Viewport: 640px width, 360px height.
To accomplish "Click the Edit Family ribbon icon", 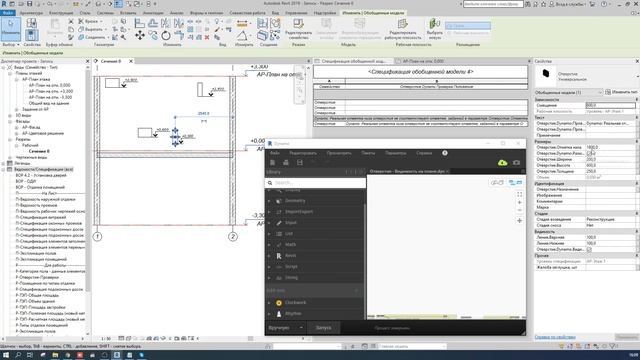I will (x=298, y=28).
